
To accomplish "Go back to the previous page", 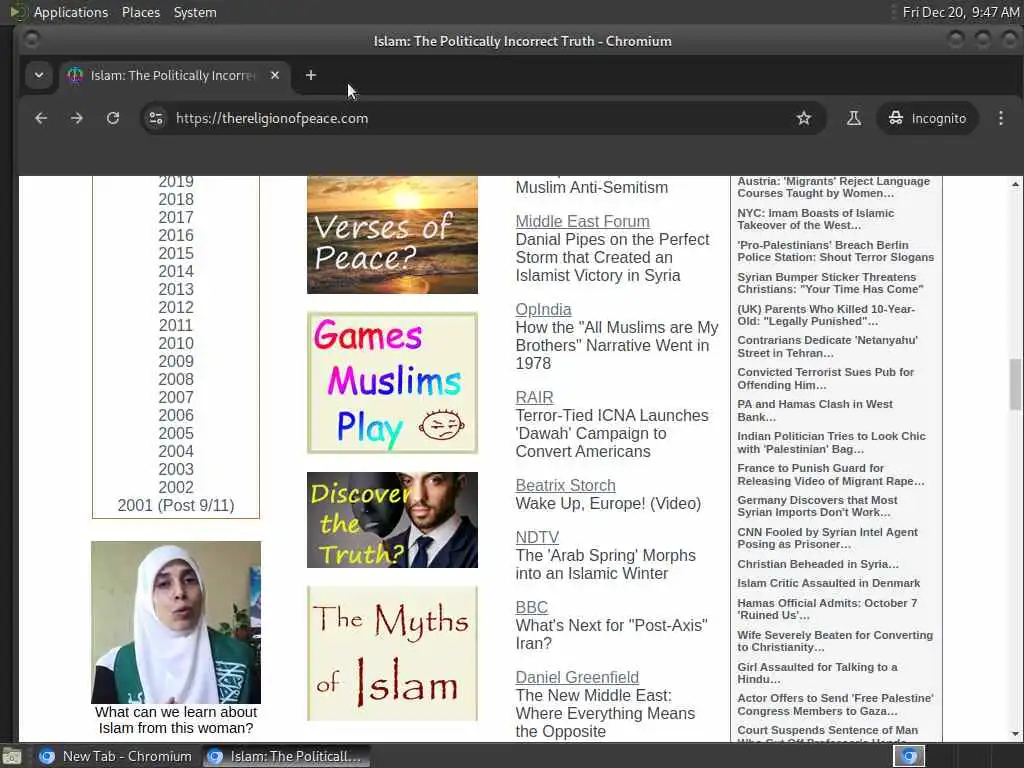I will (x=41, y=118).
